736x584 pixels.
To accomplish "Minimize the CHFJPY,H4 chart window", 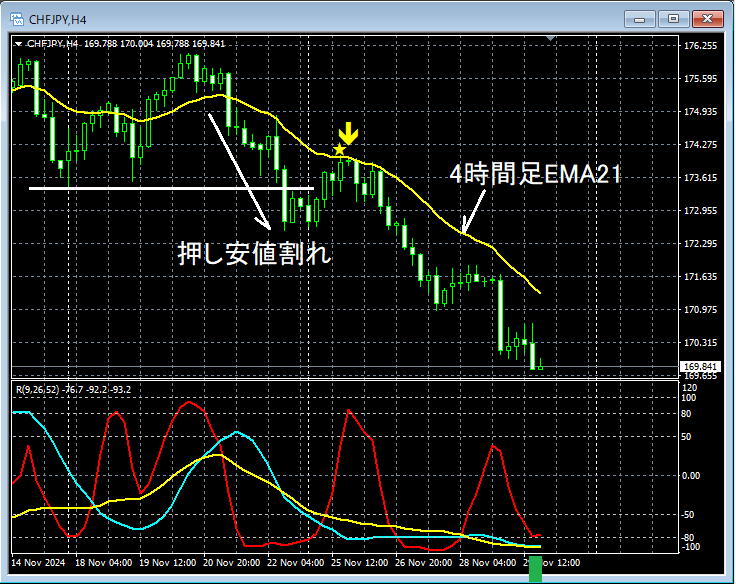I will pos(639,19).
